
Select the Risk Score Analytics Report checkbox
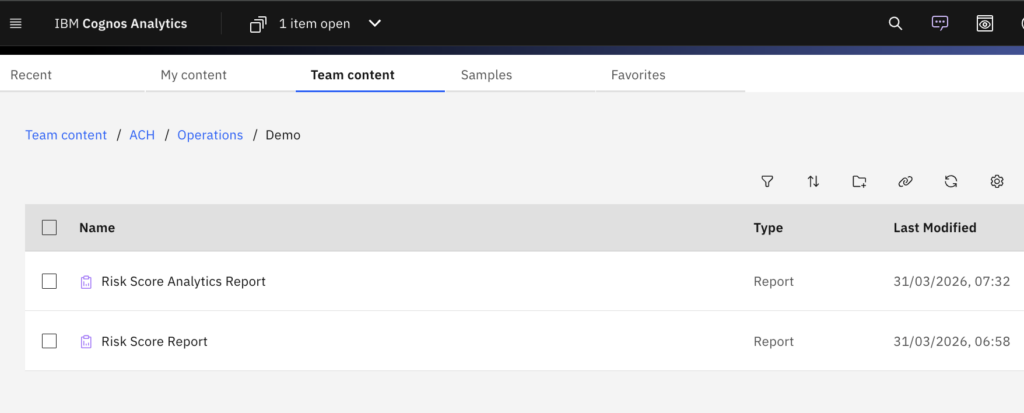click(49, 282)
